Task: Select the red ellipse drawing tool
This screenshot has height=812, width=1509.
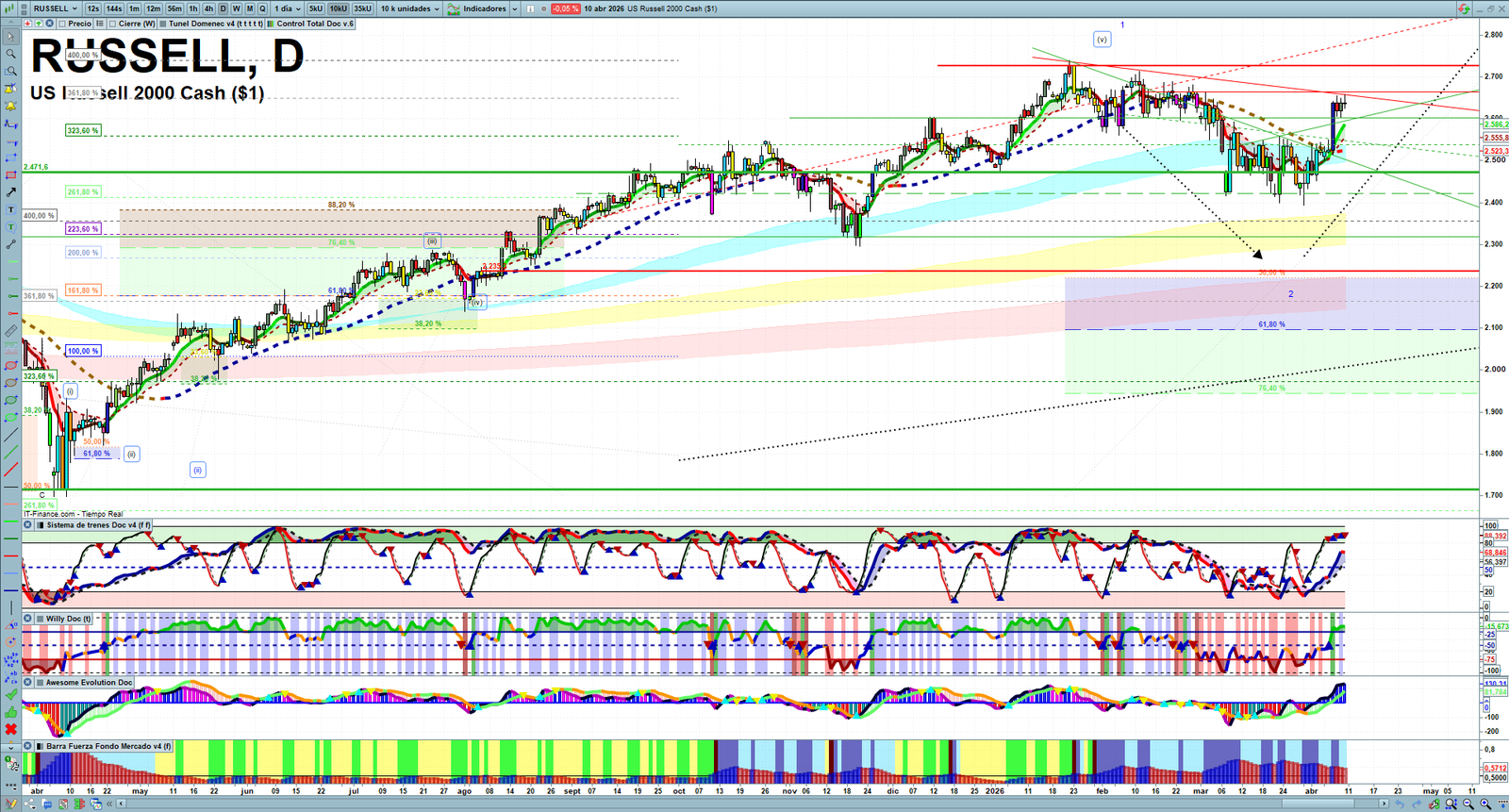Action: (x=10, y=366)
